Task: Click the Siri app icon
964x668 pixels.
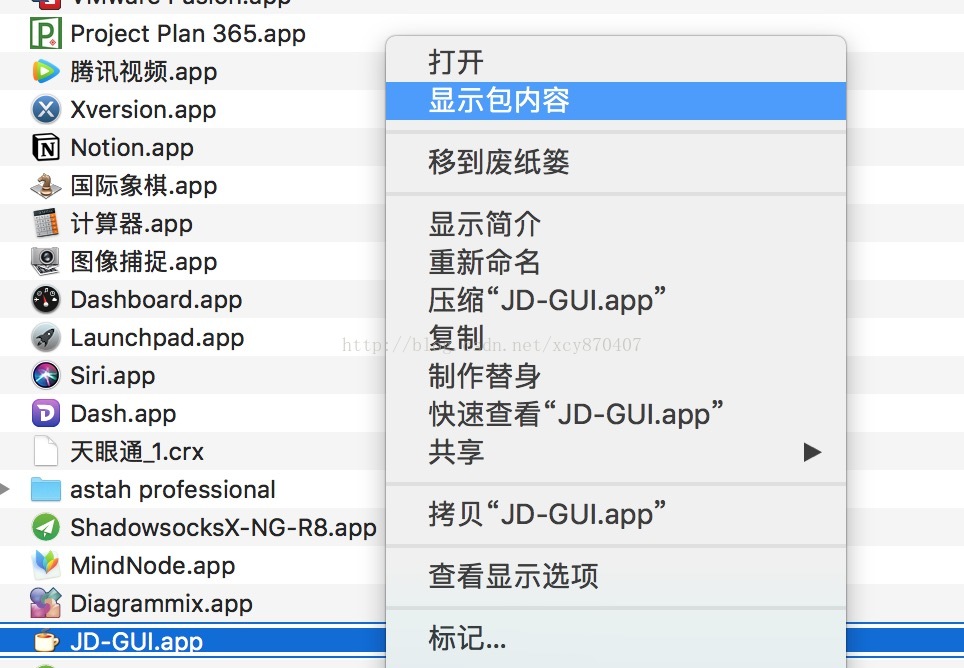Action: (x=45, y=375)
